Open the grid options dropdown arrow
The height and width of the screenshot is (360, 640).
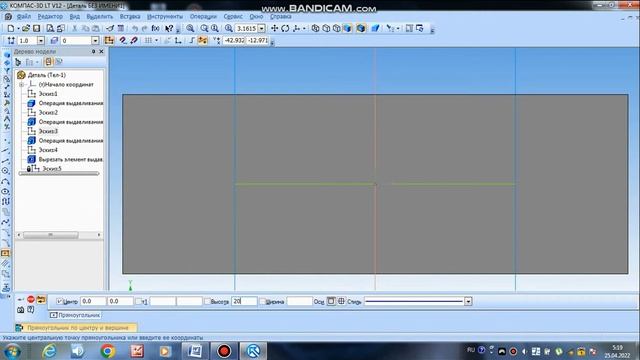pyautogui.click(x=156, y=40)
